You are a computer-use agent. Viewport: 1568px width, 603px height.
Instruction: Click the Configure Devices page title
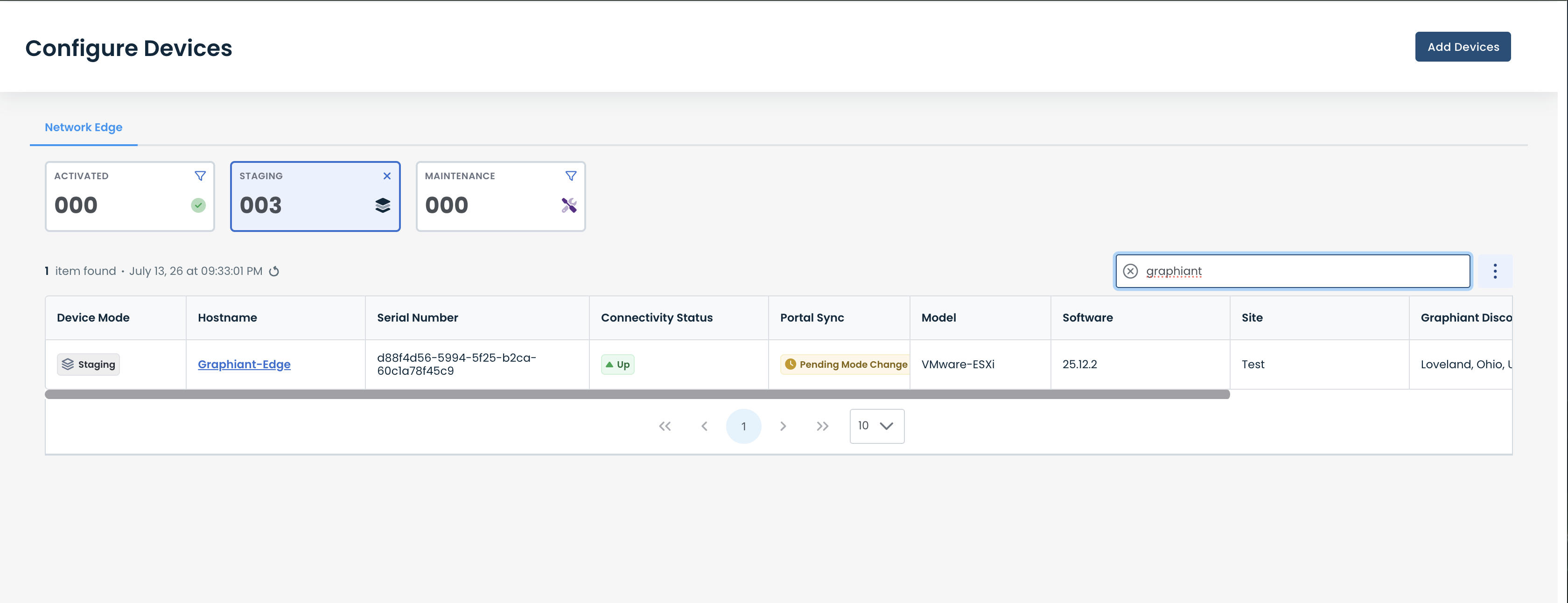pyautogui.click(x=128, y=48)
